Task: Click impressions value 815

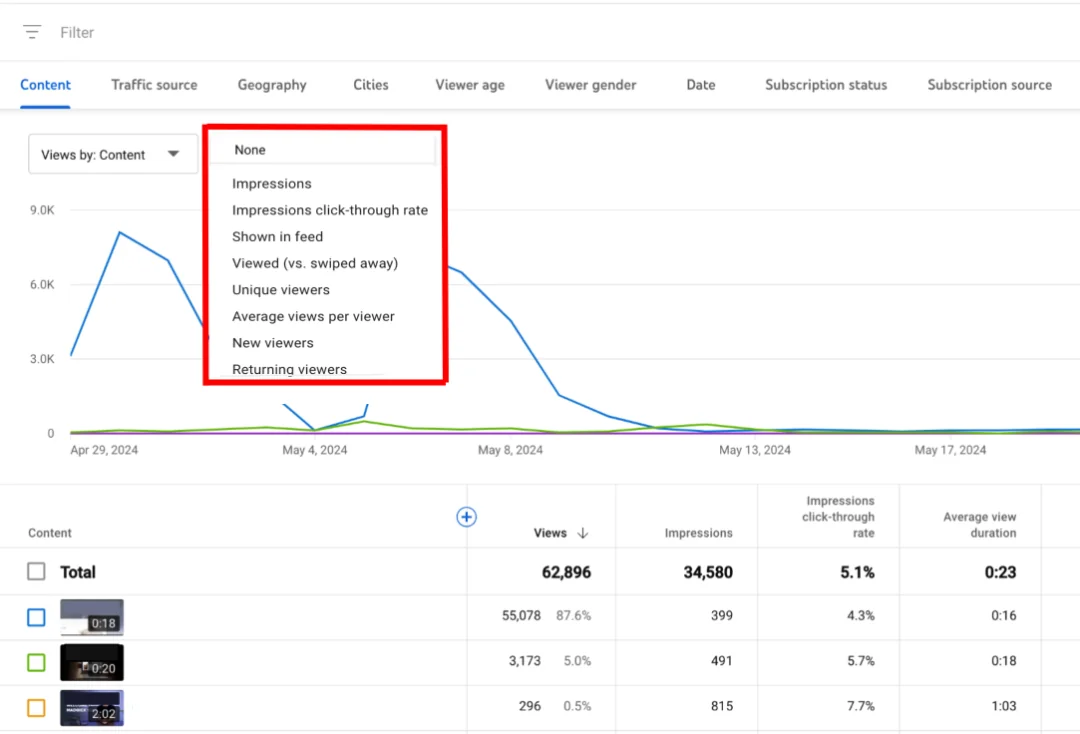Action: [722, 706]
